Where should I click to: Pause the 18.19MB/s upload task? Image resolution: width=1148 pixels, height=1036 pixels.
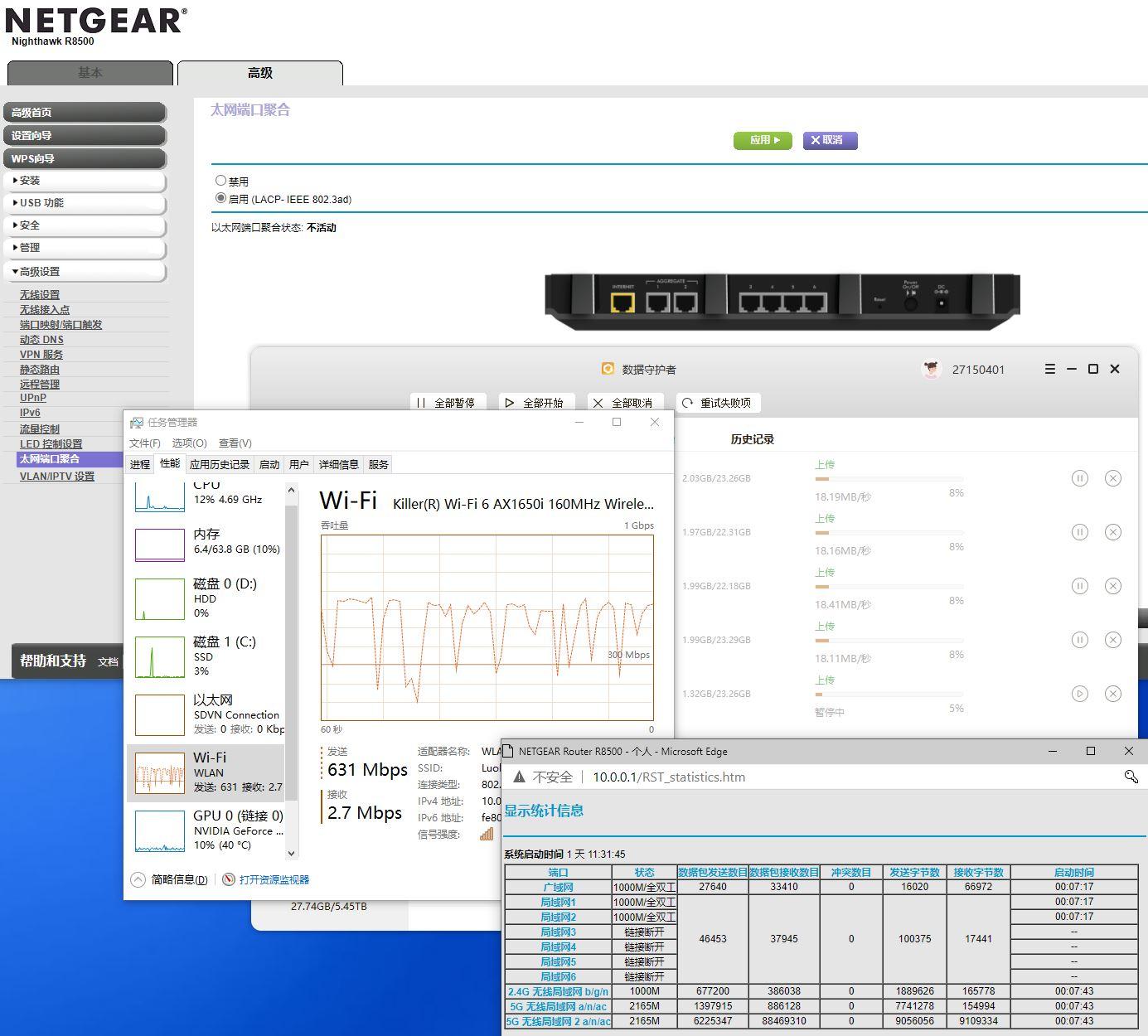(x=1079, y=478)
